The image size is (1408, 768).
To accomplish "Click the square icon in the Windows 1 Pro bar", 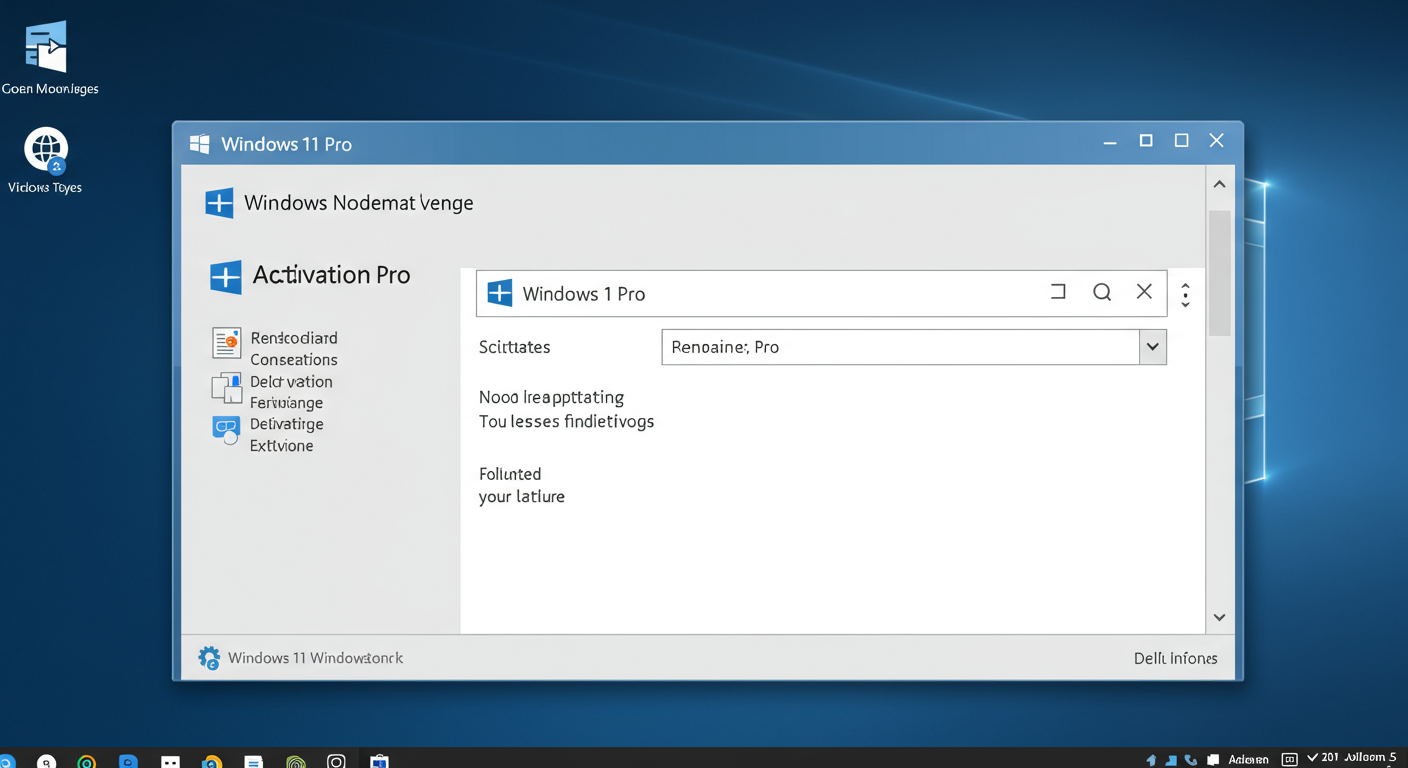I will click(x=1058, y=292).
